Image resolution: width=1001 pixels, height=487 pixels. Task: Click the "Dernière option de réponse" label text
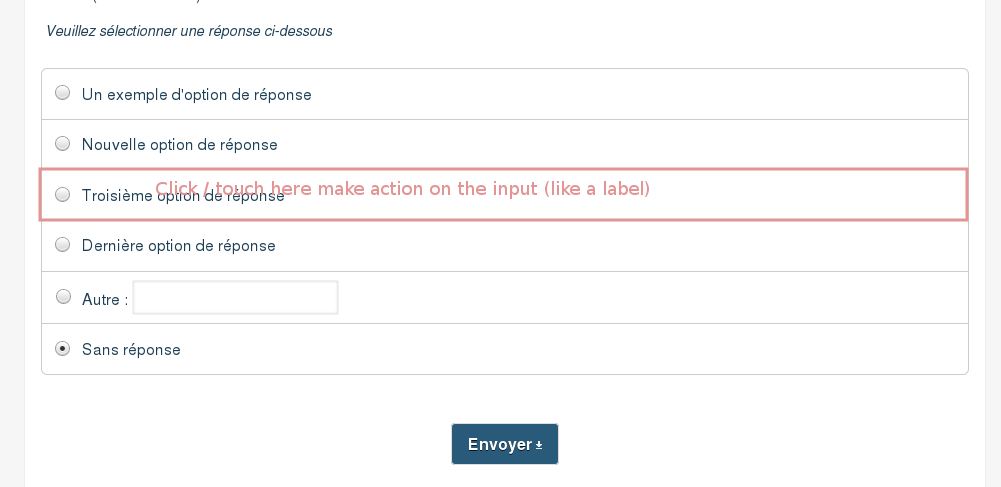click(x=178, y=246)
